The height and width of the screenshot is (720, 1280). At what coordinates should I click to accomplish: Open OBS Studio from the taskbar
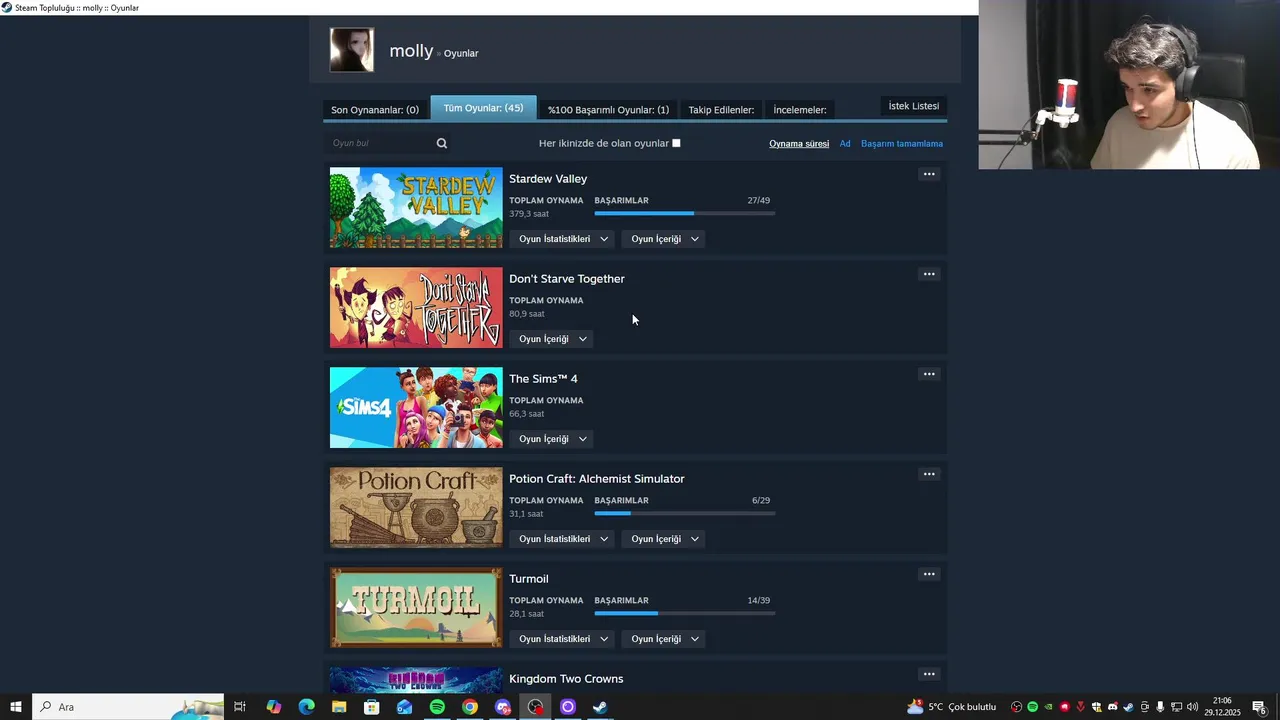(536, 707)
